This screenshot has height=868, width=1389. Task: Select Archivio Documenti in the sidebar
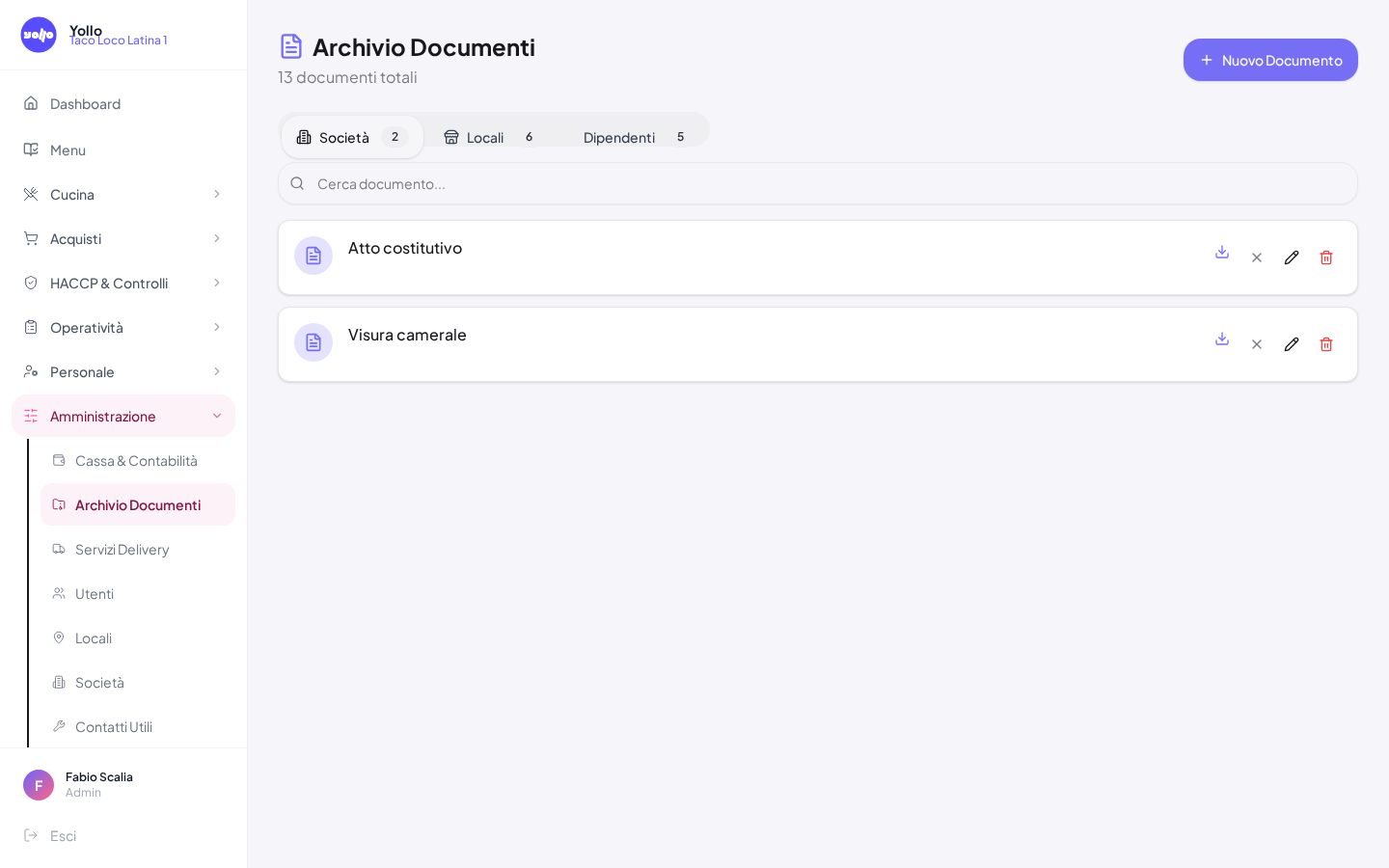[x=138, y=504]
